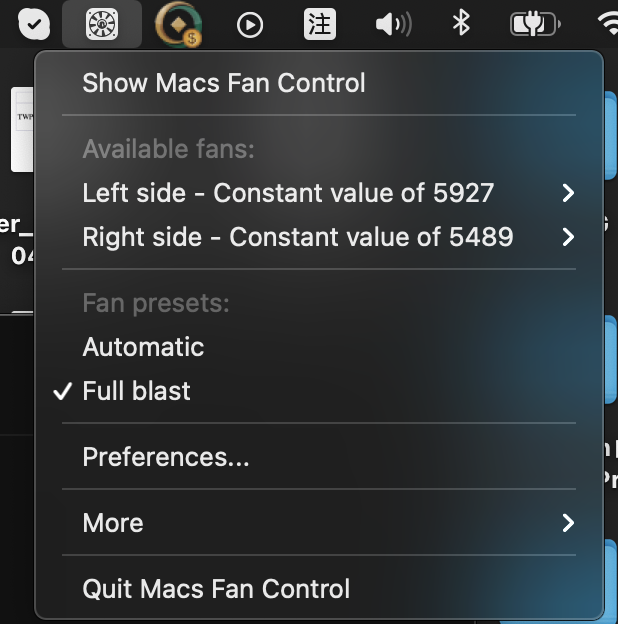Viewport: 618px width, 624px height.
Task: Open the Wi-Fi menu icon
Action: coord(608,24)
